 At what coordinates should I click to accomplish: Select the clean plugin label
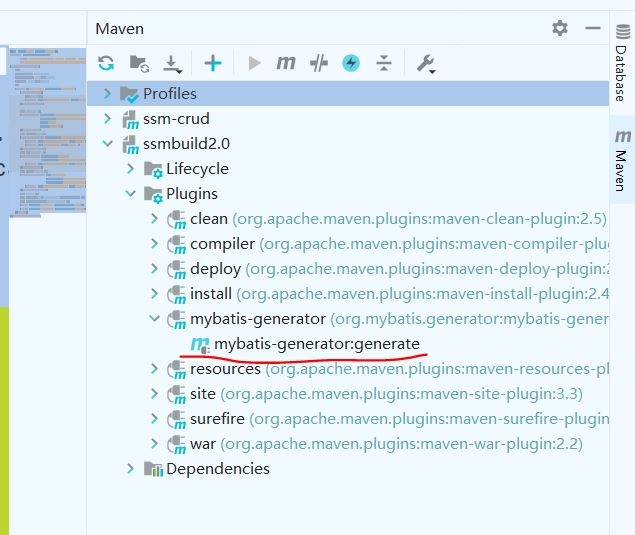[x=209, y=219]
